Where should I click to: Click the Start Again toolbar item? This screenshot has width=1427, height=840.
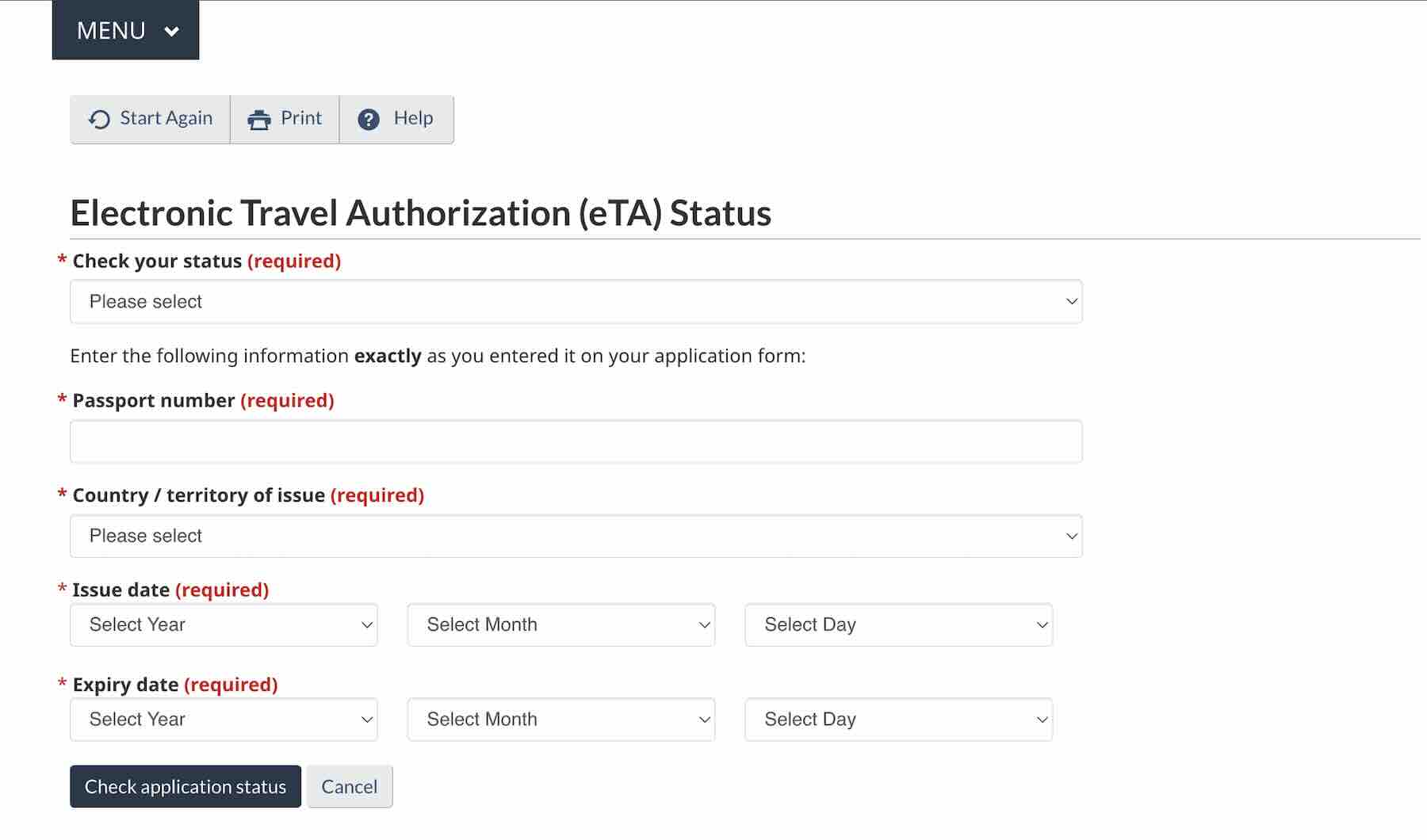click(149, 119)
